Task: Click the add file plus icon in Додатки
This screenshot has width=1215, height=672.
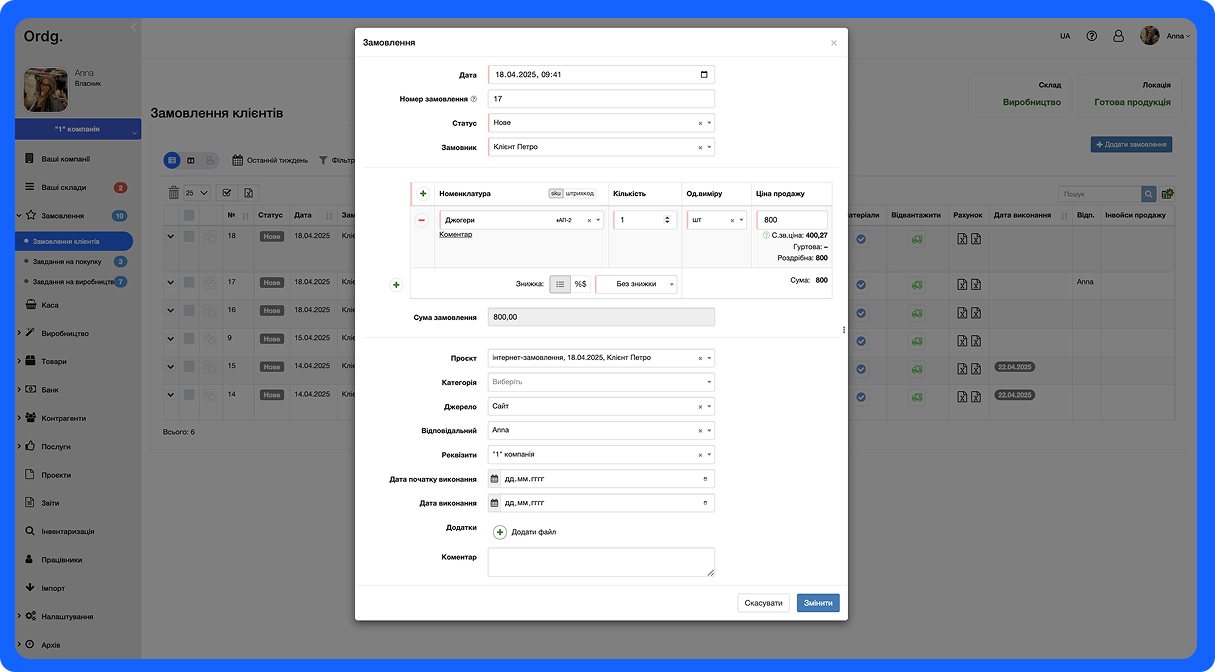Action: pyautogui.click(x=500, y=532)
